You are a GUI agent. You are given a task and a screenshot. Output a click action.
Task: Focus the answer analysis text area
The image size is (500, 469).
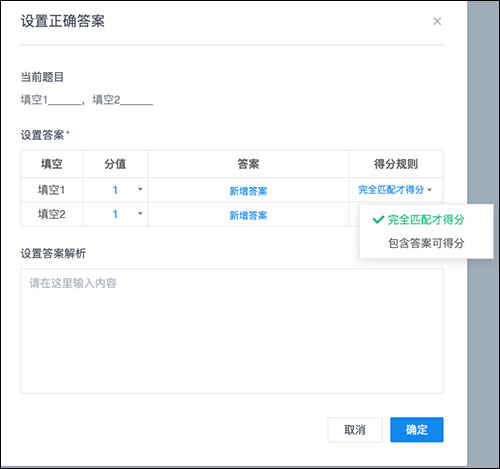(232, 331)
